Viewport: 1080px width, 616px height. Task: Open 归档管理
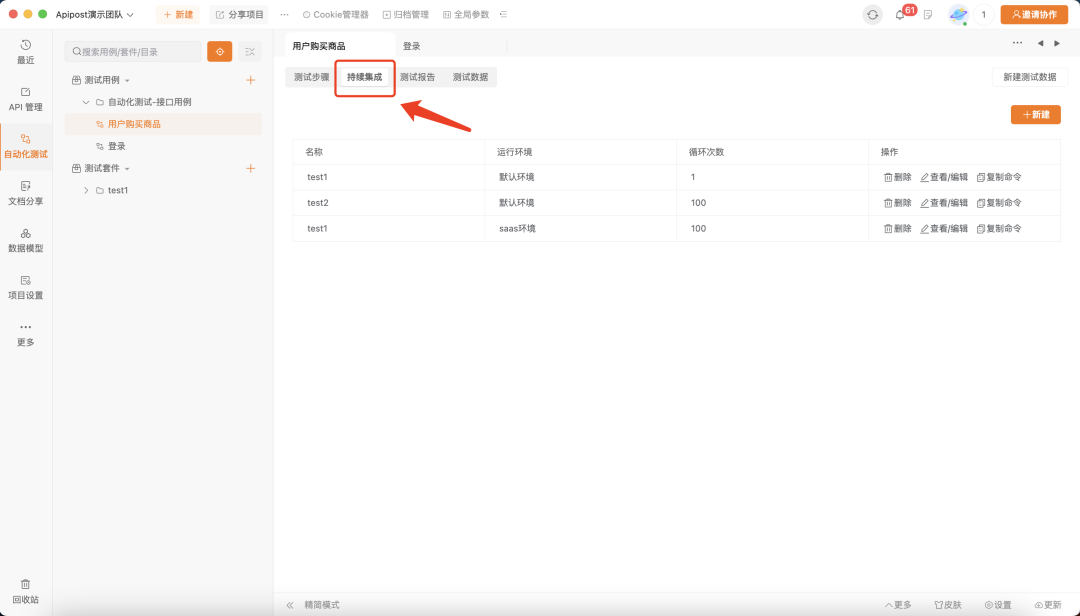[x=406, y=14]
